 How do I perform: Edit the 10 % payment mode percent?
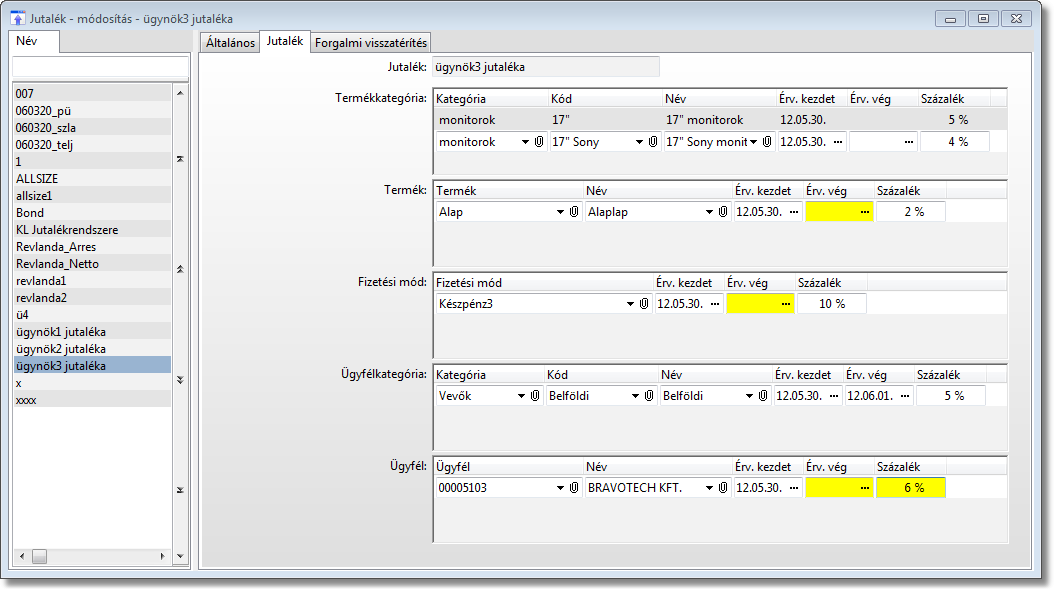832,304
